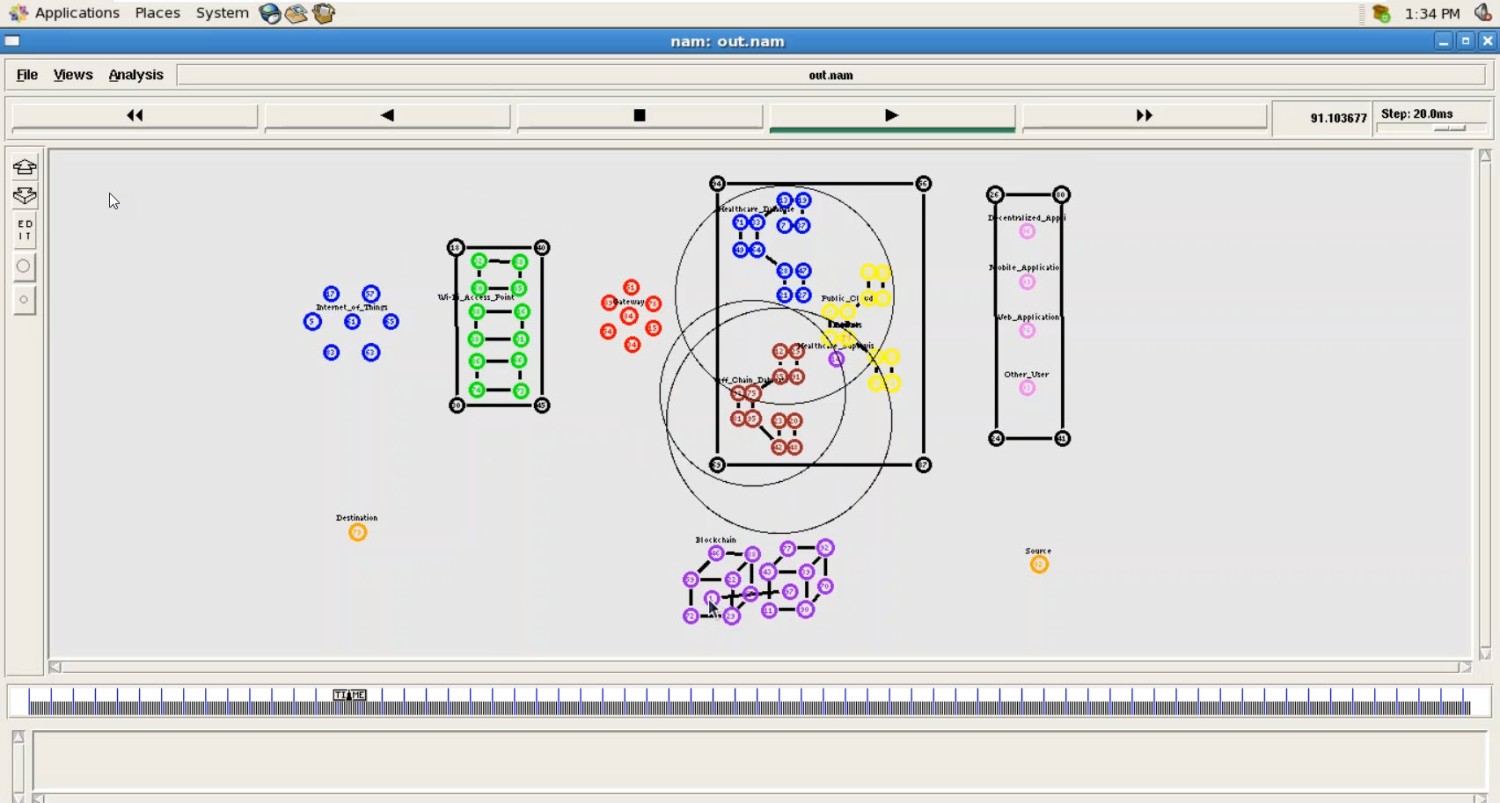Open the Views menu
Screen dimensions: 1500x803
point(73,75)
